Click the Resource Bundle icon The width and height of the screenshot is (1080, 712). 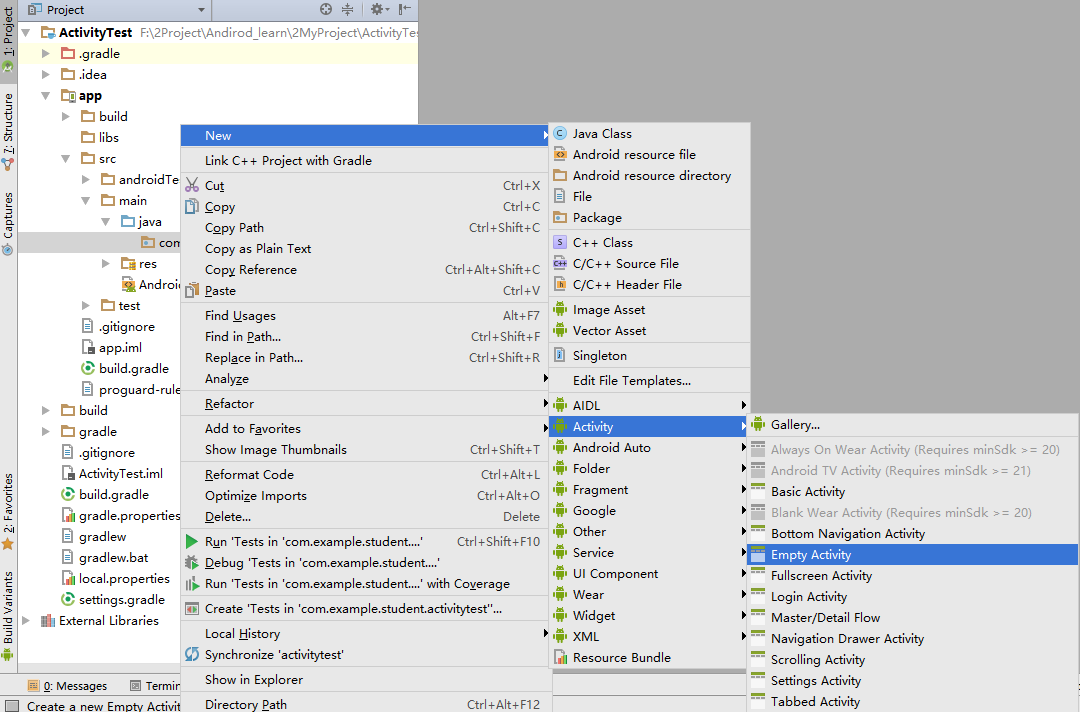pyautogui.click(x=561, y=658)
